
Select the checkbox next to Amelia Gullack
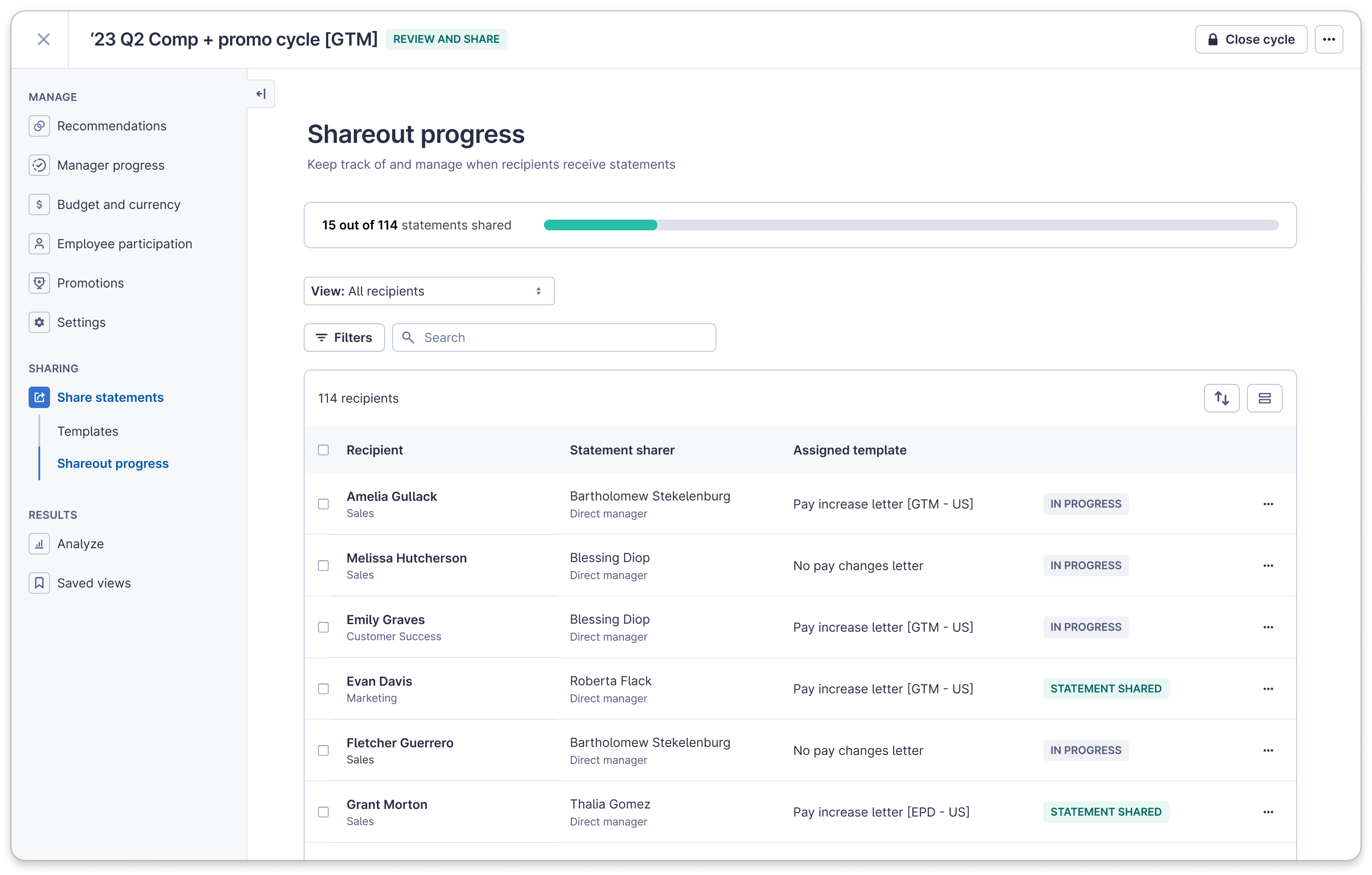(324, 504)
